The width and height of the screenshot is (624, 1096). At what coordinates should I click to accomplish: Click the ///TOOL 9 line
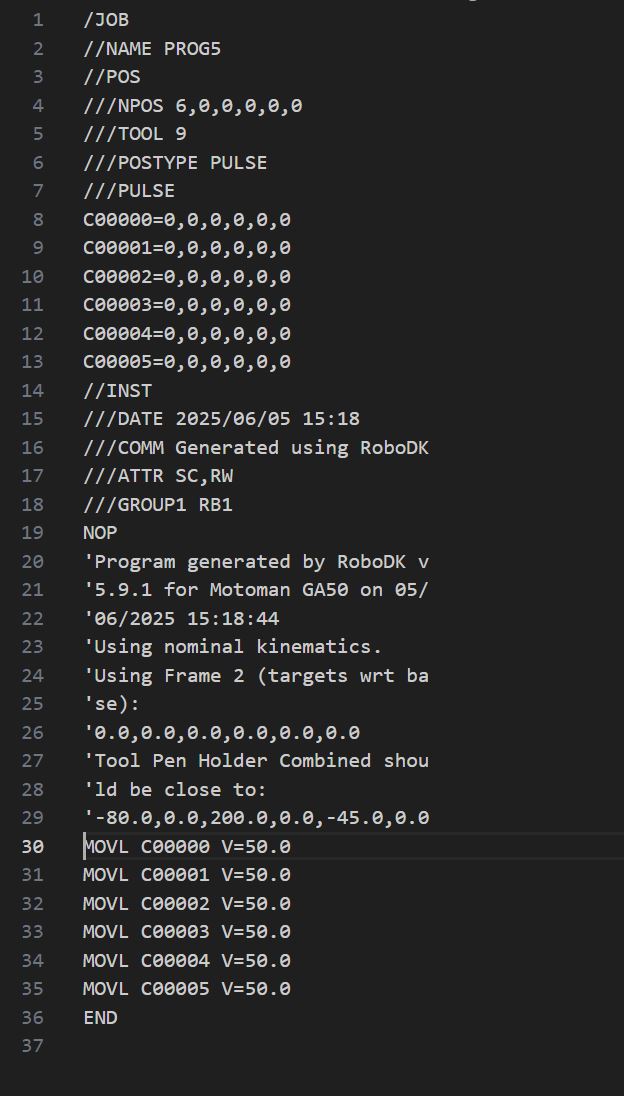click(134, 133)
